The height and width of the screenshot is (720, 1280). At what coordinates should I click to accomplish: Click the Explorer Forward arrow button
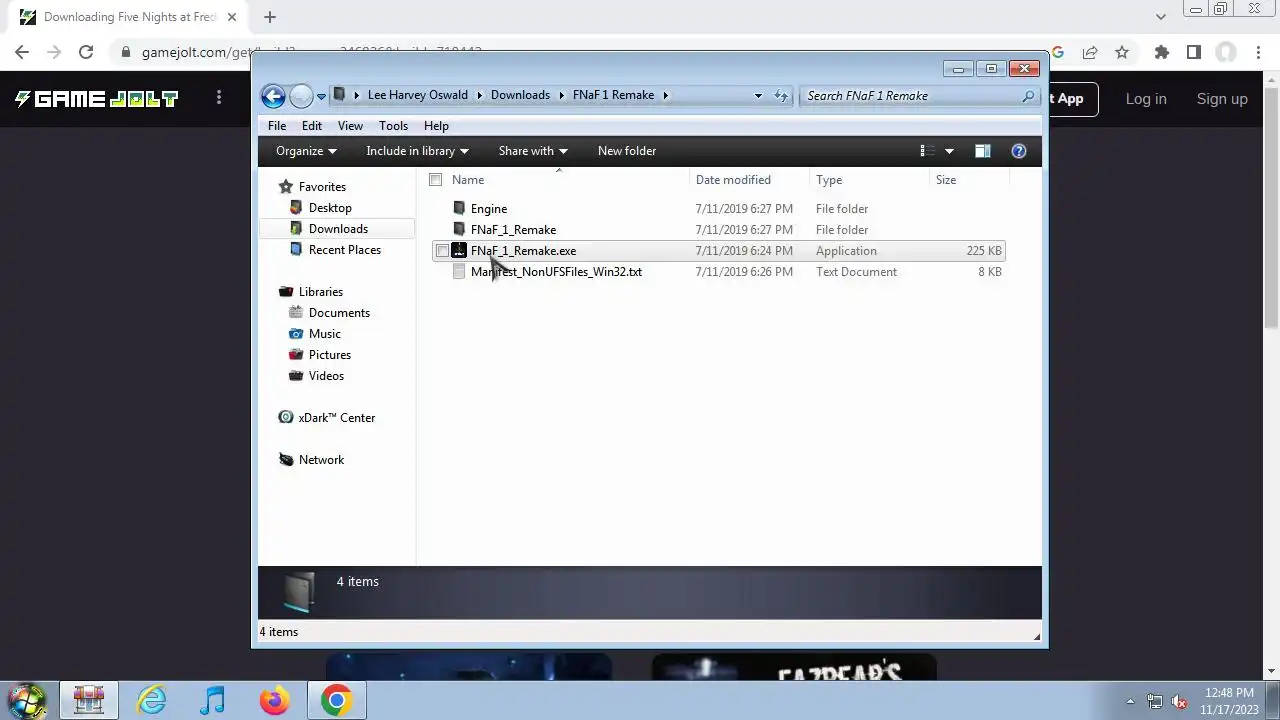tap(301, 96)
